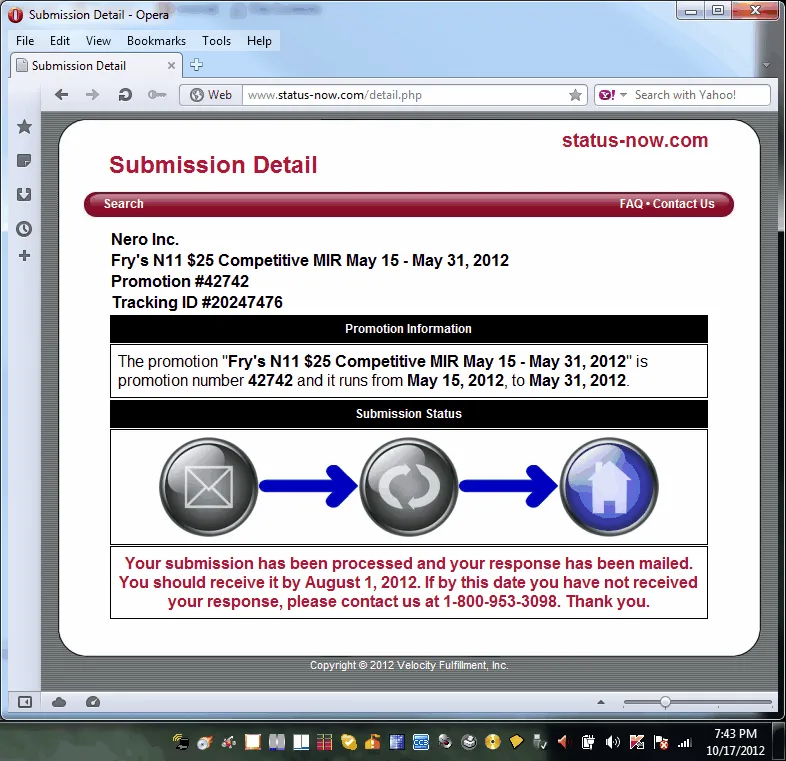
Task: Click the Web security badge in address bar
Action: (211, 95)
